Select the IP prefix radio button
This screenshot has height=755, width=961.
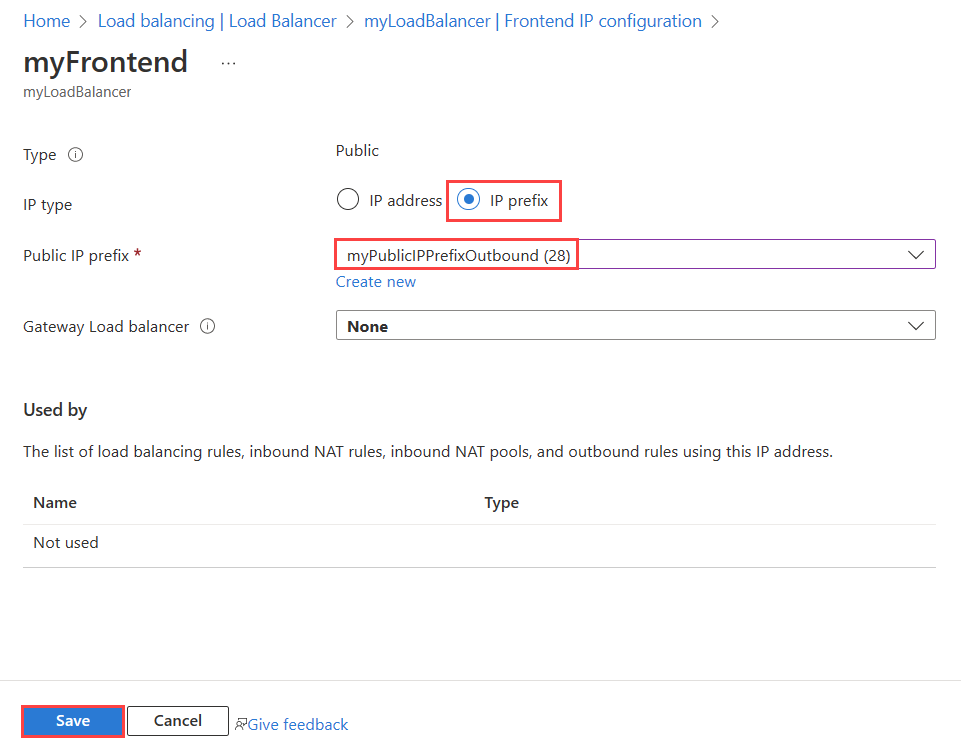point(468,200)
